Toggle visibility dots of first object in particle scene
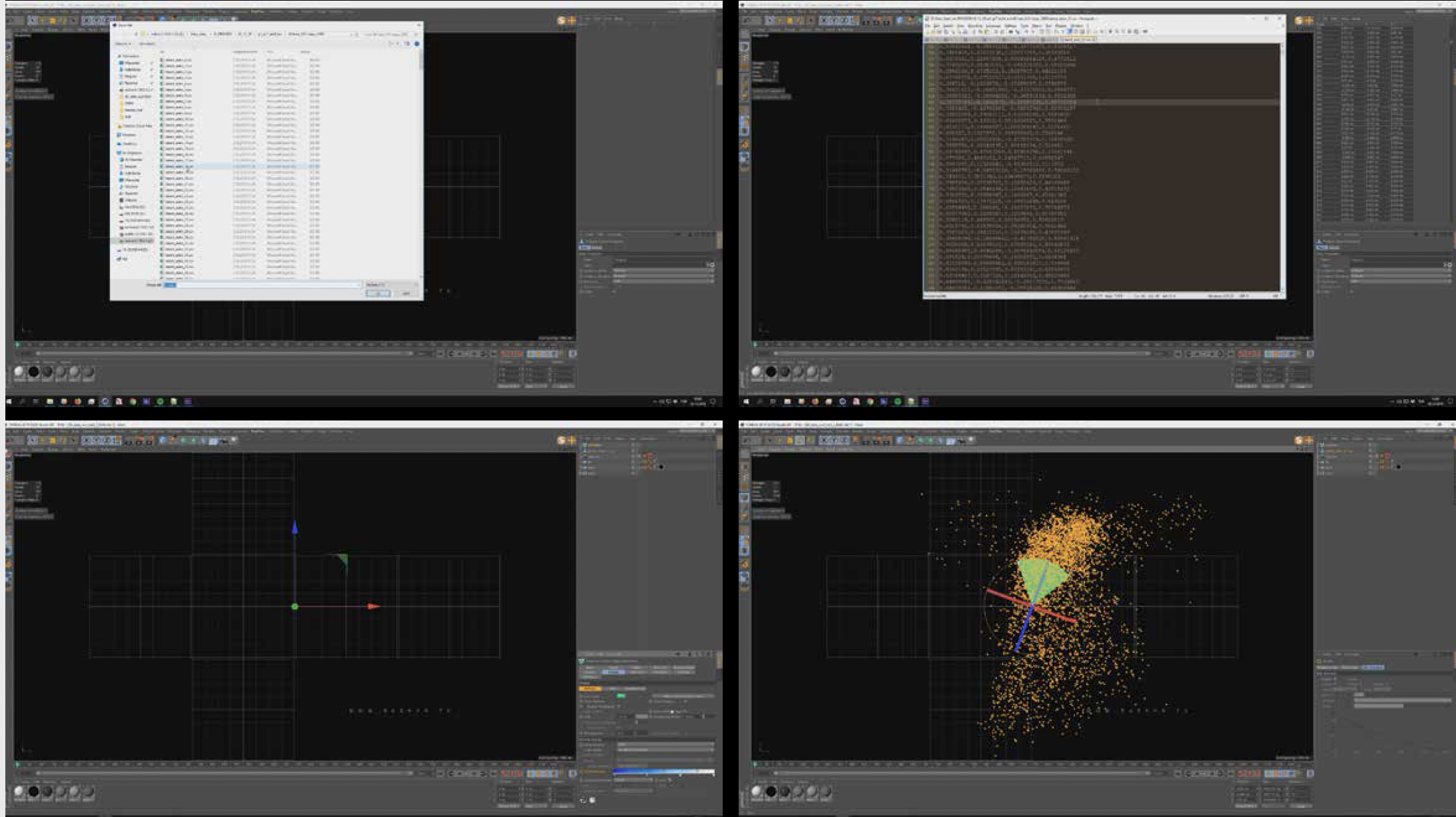The width and height of the screenshot is (1456, 817). point(1371,444)
